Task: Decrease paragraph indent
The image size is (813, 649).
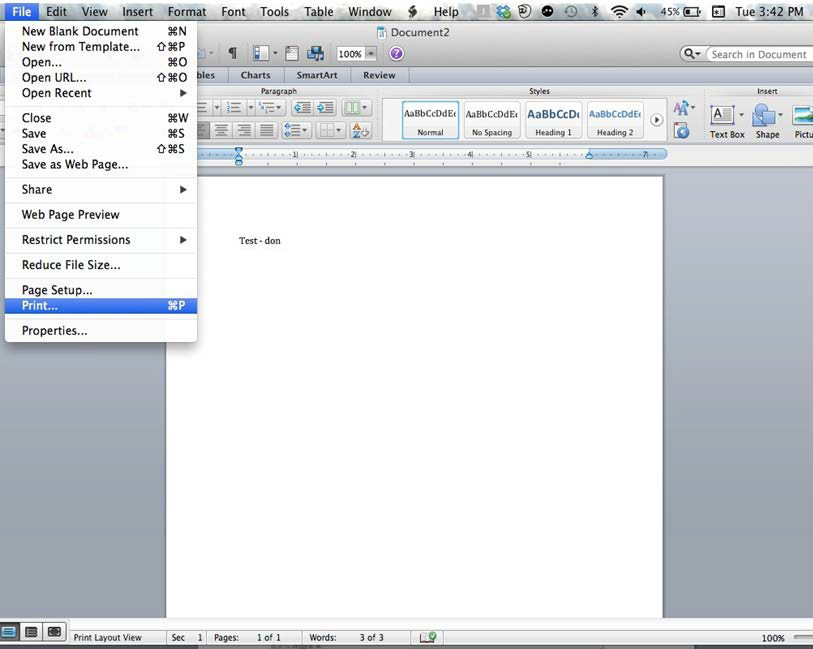Action: click(x=302, y=108)
